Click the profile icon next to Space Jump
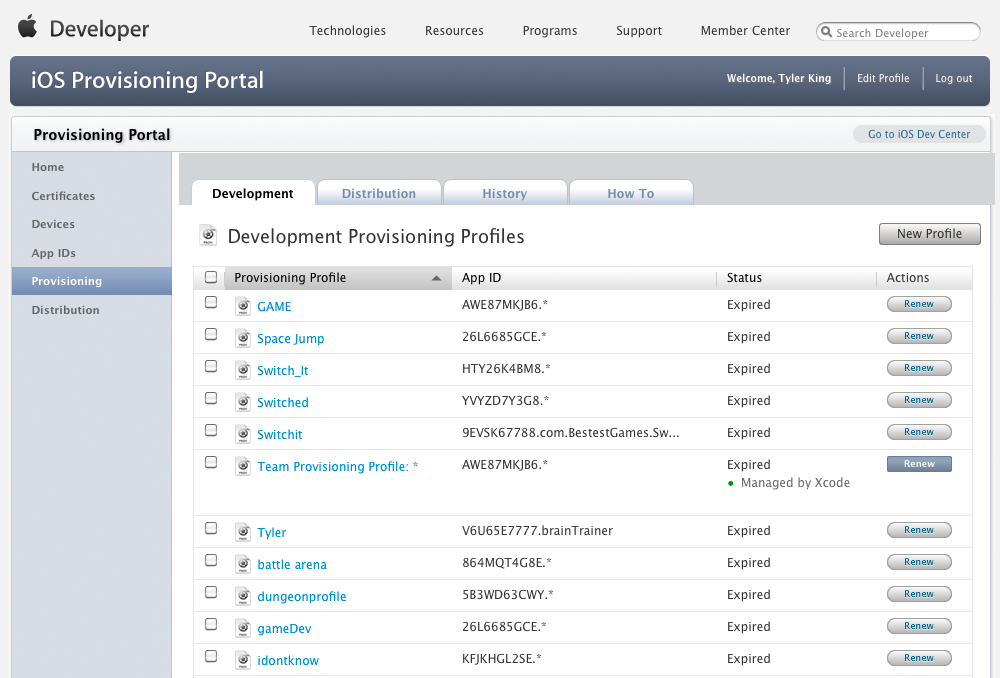The width and height of the screenshot is (1000, 678). 243,337
